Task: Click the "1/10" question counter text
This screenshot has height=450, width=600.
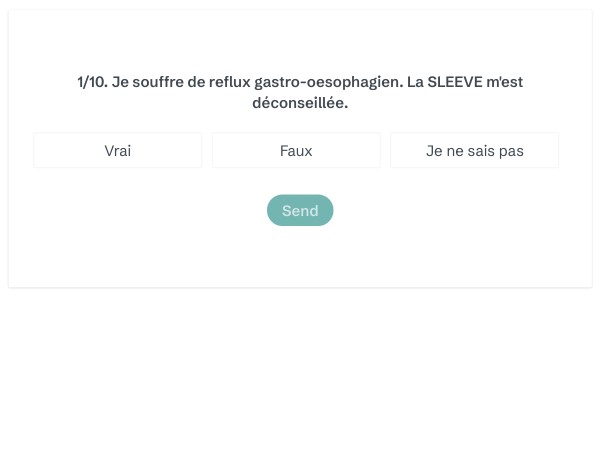Action: (91, 82)
